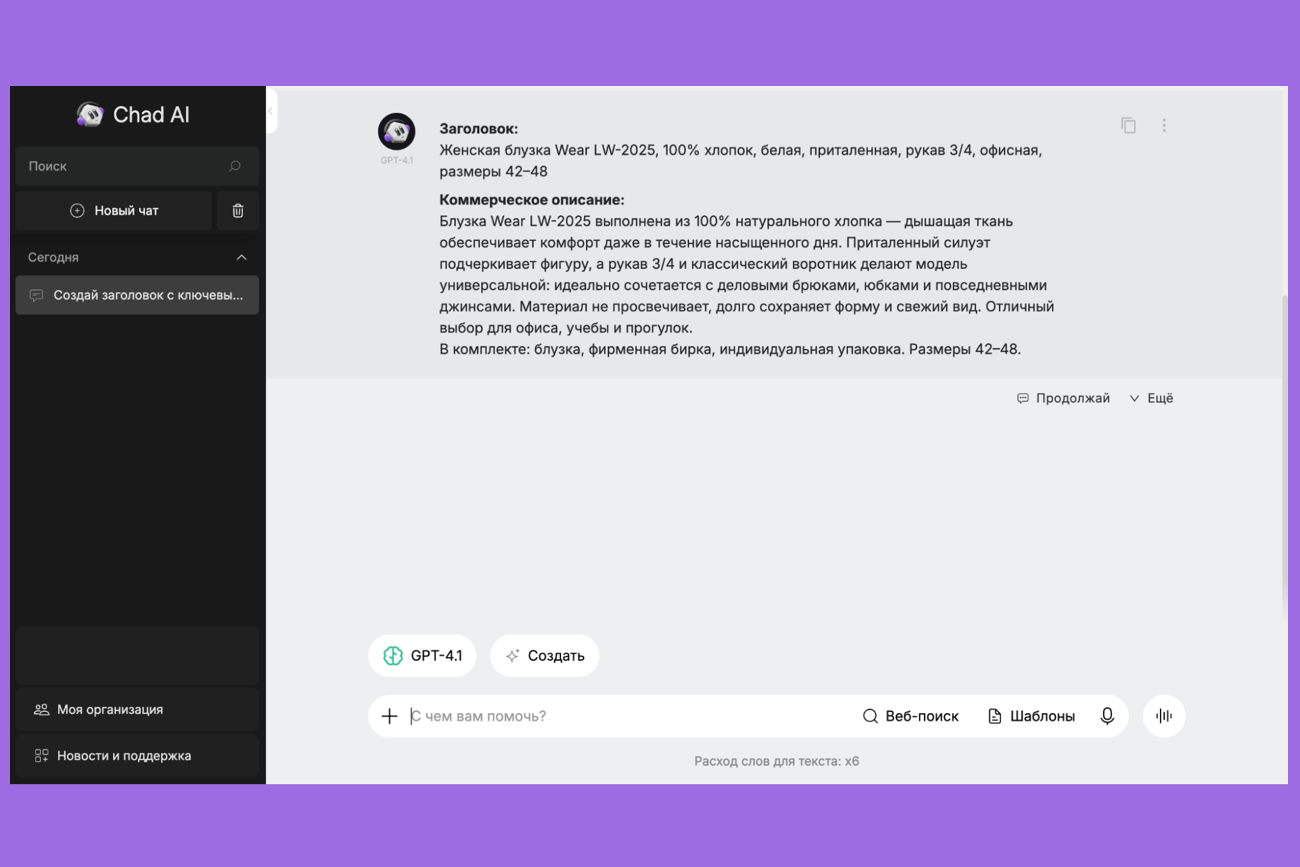1300x867 pixels.
Task: Collapse the Сегодня chat section
Action: coord(241,257)
